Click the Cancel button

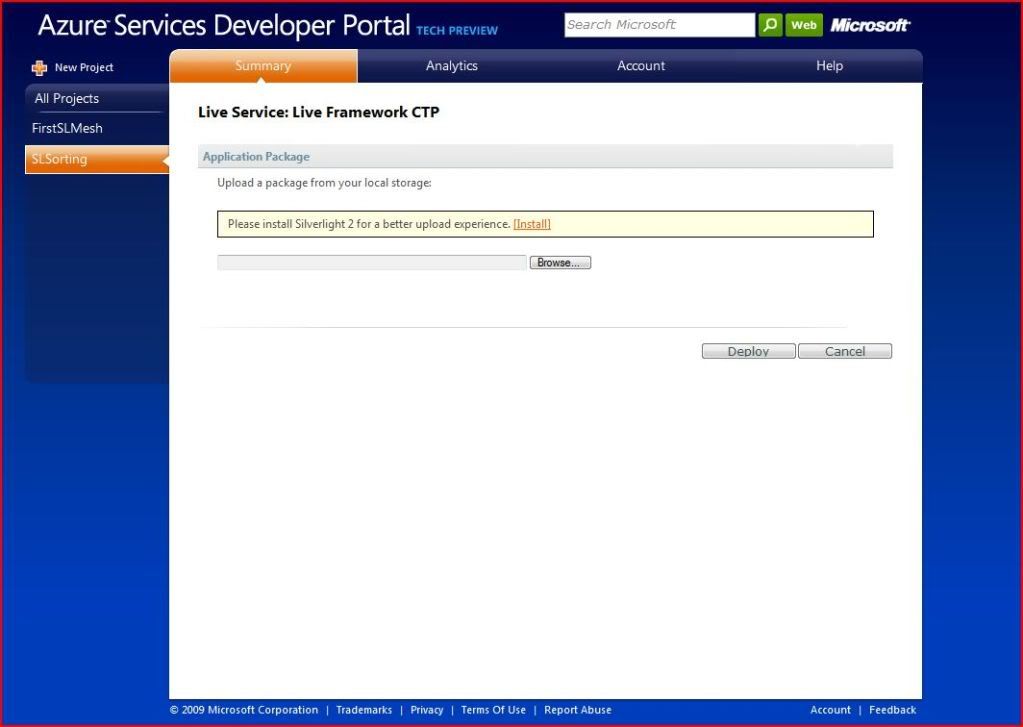click(x=845, y=351)
